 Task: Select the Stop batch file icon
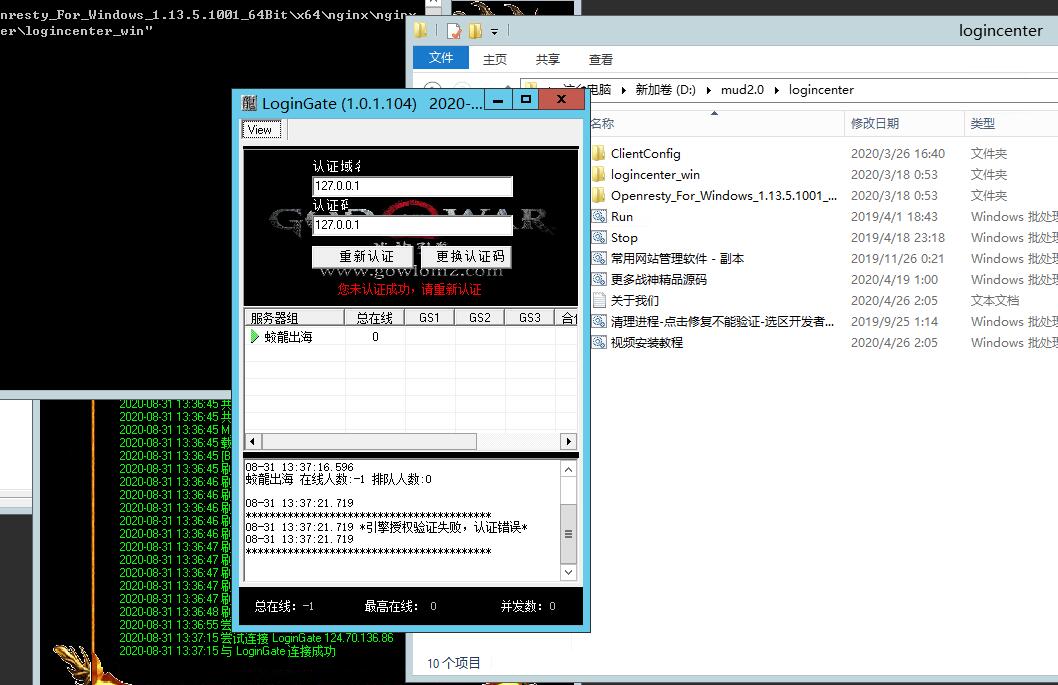pyautogui.click(x=599, y=238)
